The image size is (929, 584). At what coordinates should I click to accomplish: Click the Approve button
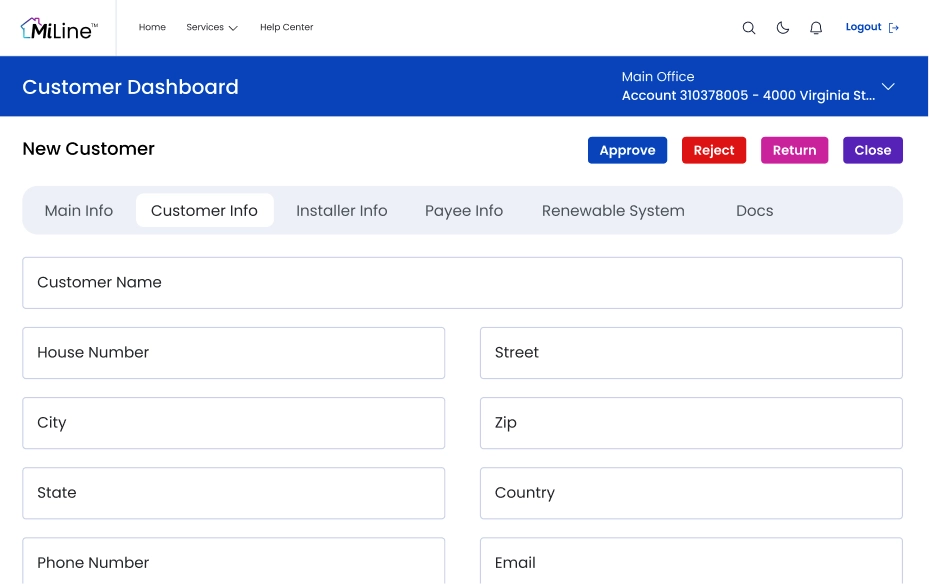627,150
